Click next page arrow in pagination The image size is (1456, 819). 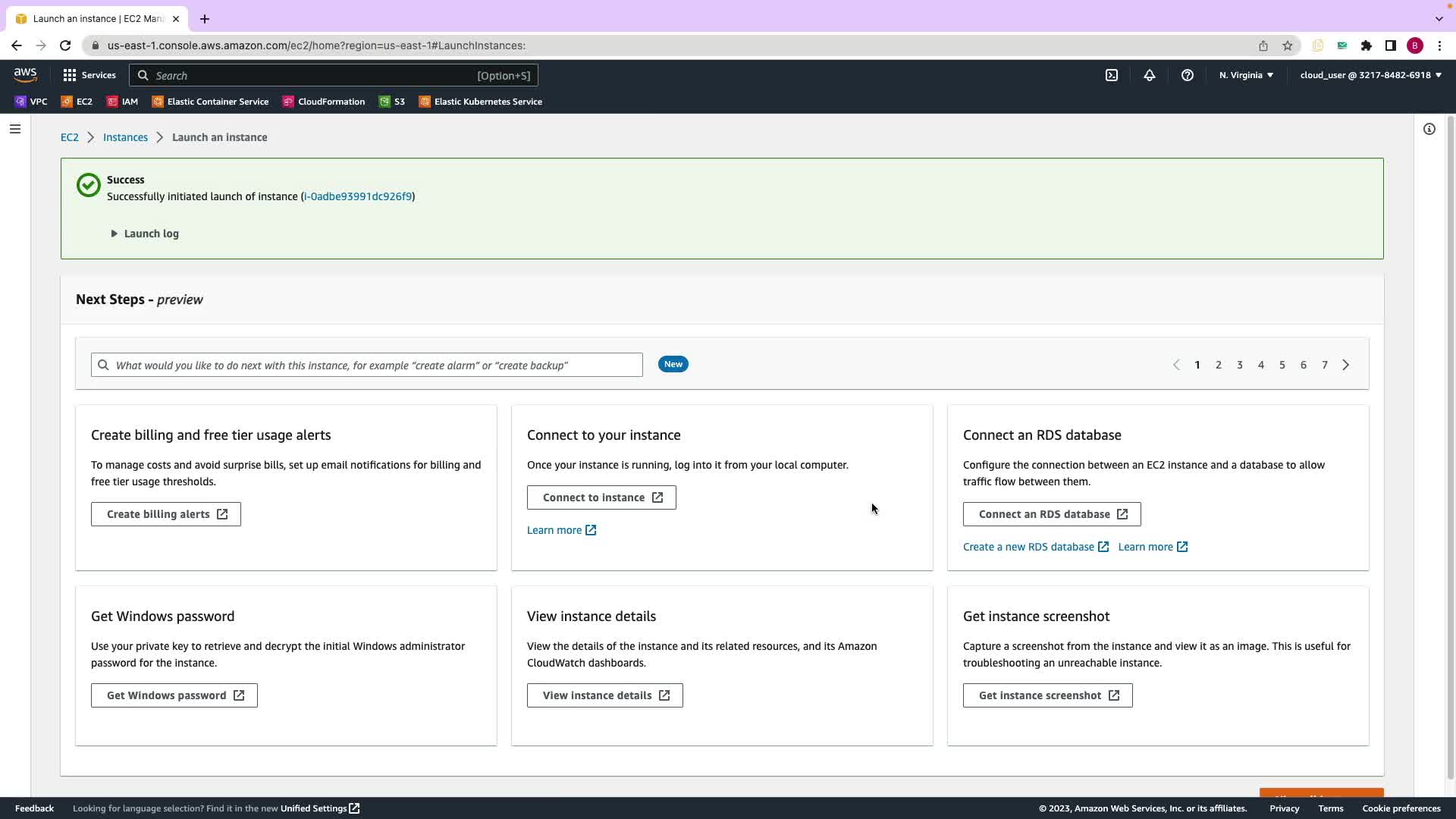coord(1346,365)
